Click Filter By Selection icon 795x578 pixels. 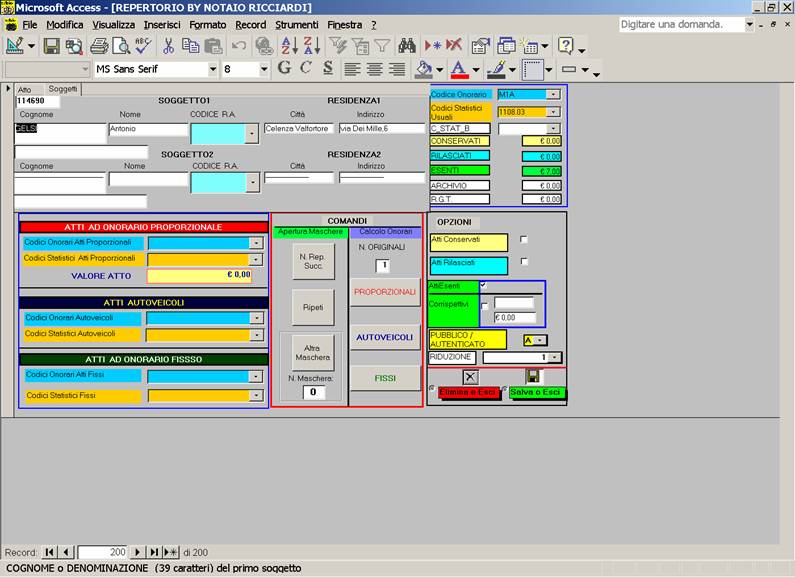tap(337, 46)
